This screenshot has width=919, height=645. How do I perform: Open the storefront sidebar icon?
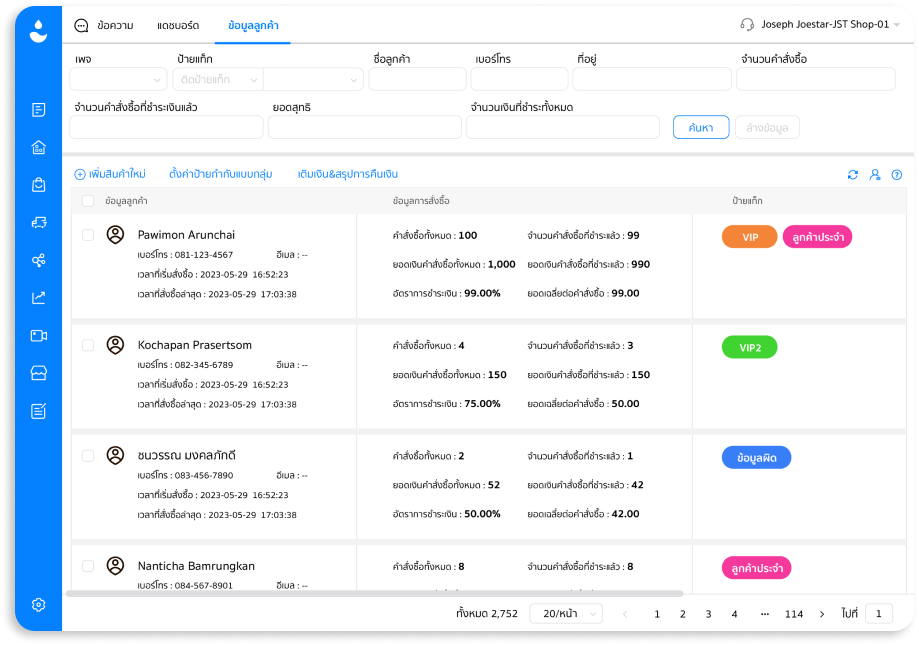(39, 373)
